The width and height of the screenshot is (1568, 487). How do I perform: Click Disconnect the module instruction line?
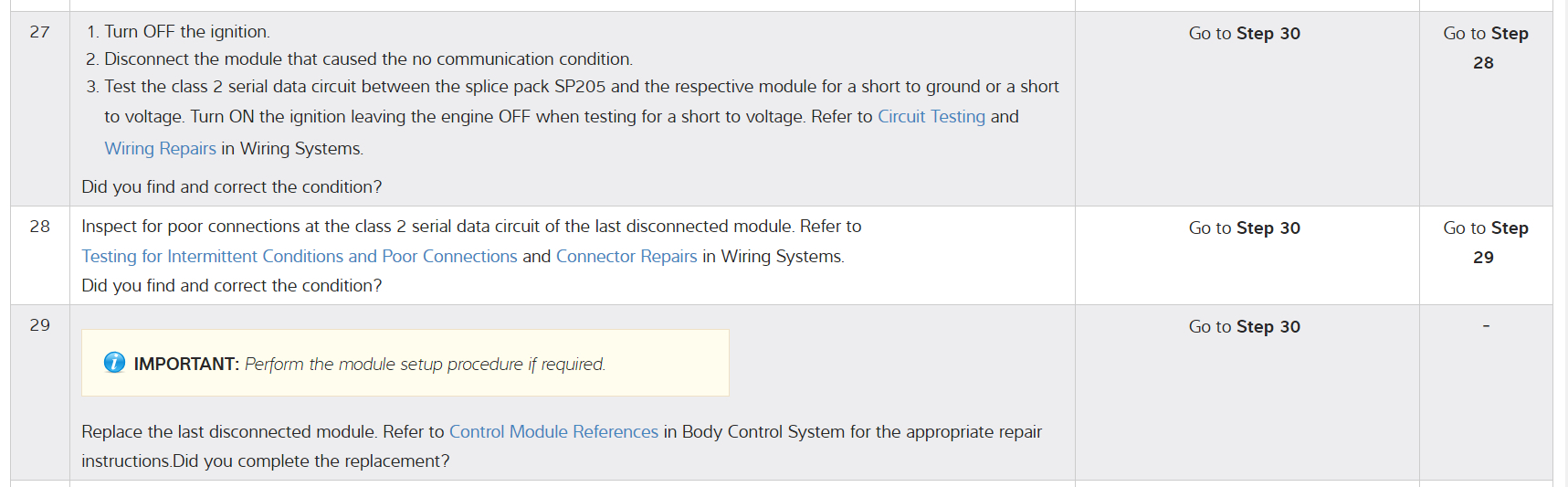367,59
